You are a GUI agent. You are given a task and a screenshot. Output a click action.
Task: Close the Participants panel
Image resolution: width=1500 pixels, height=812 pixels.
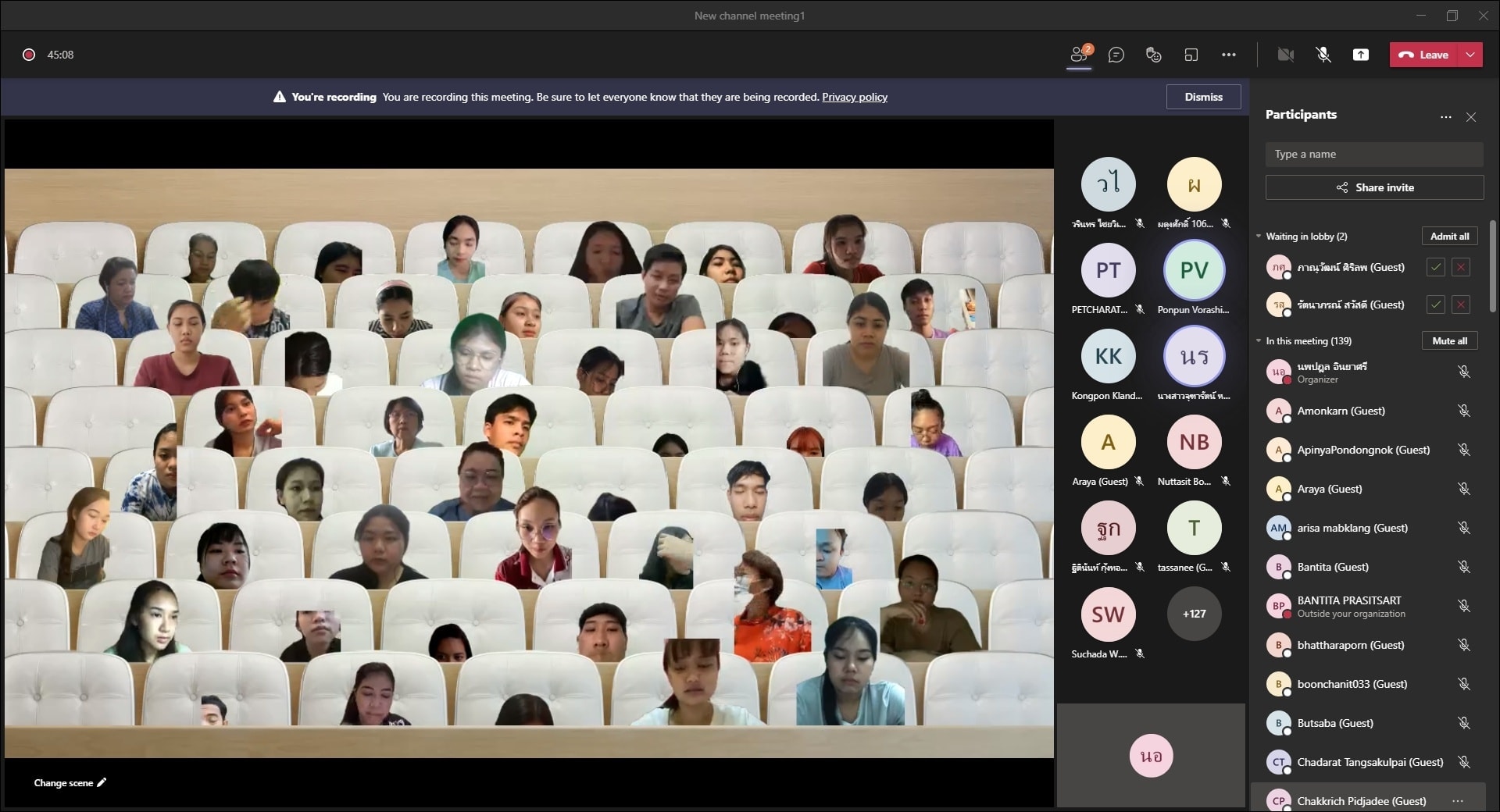1471,117
